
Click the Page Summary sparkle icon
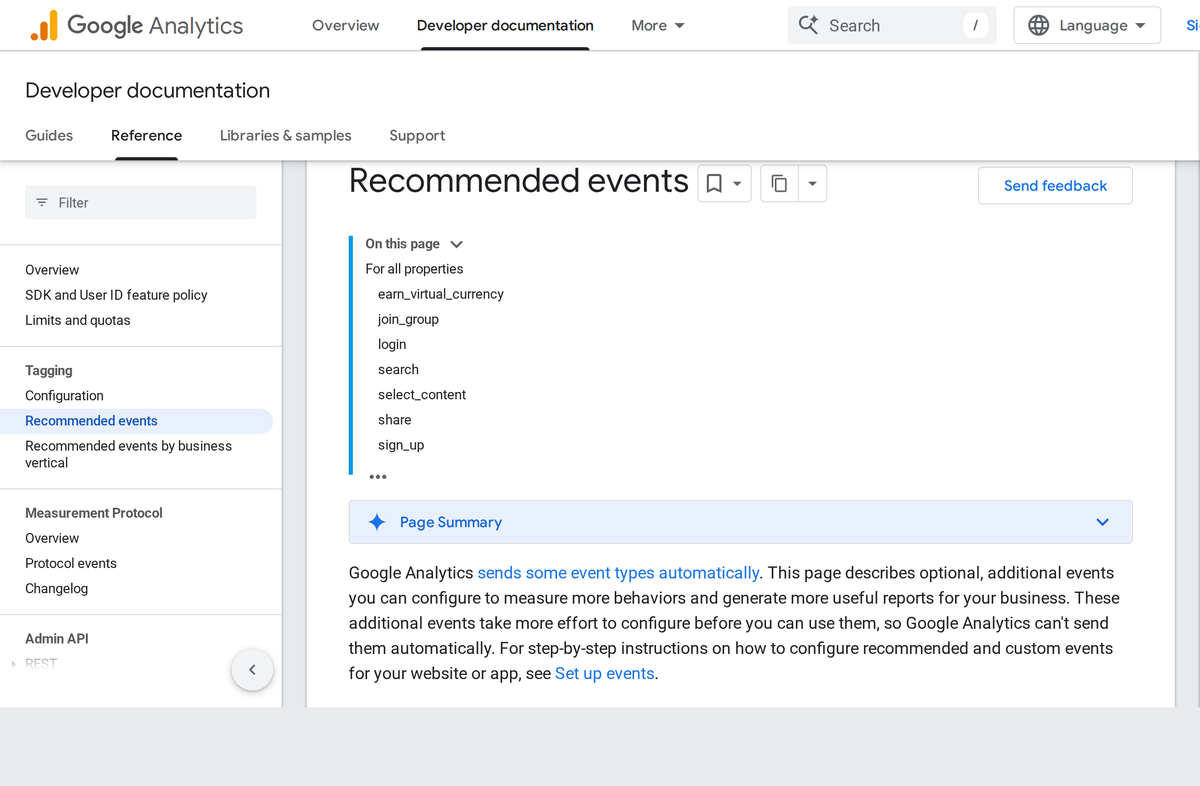pyautogui.click(x=377, y=522)
